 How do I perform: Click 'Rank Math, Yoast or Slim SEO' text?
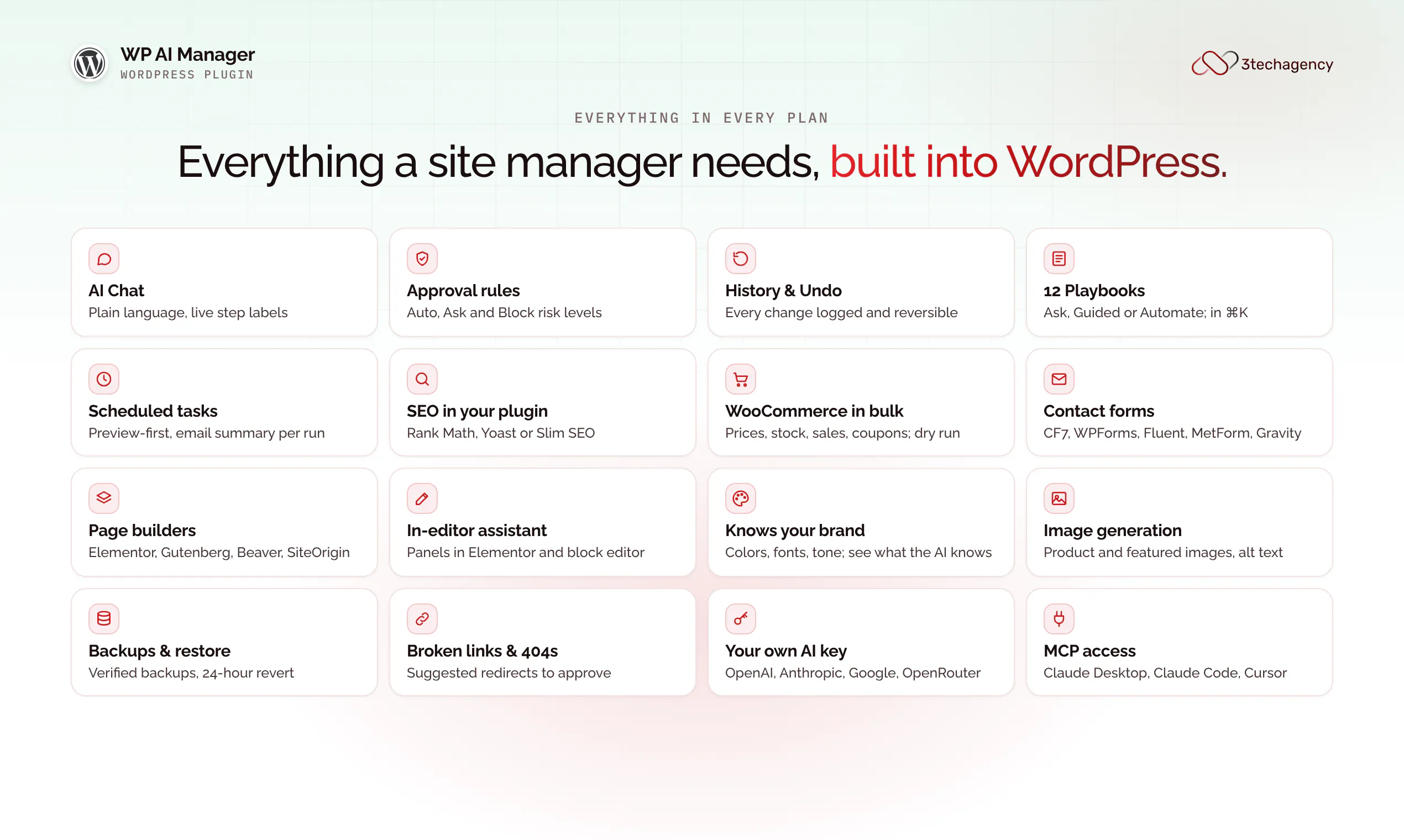pyautogui.click(x=500, y=433)
